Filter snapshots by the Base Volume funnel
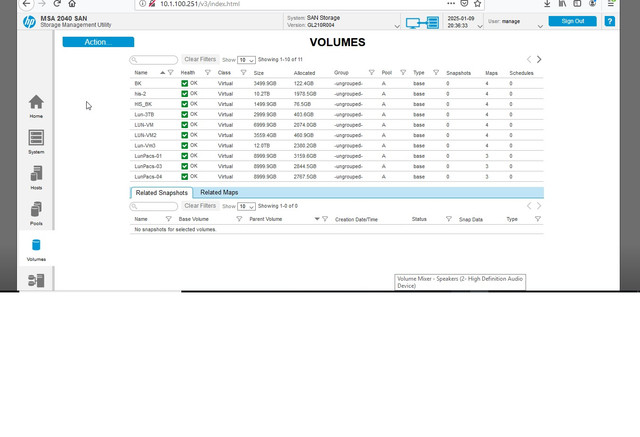 coord(239,219)
